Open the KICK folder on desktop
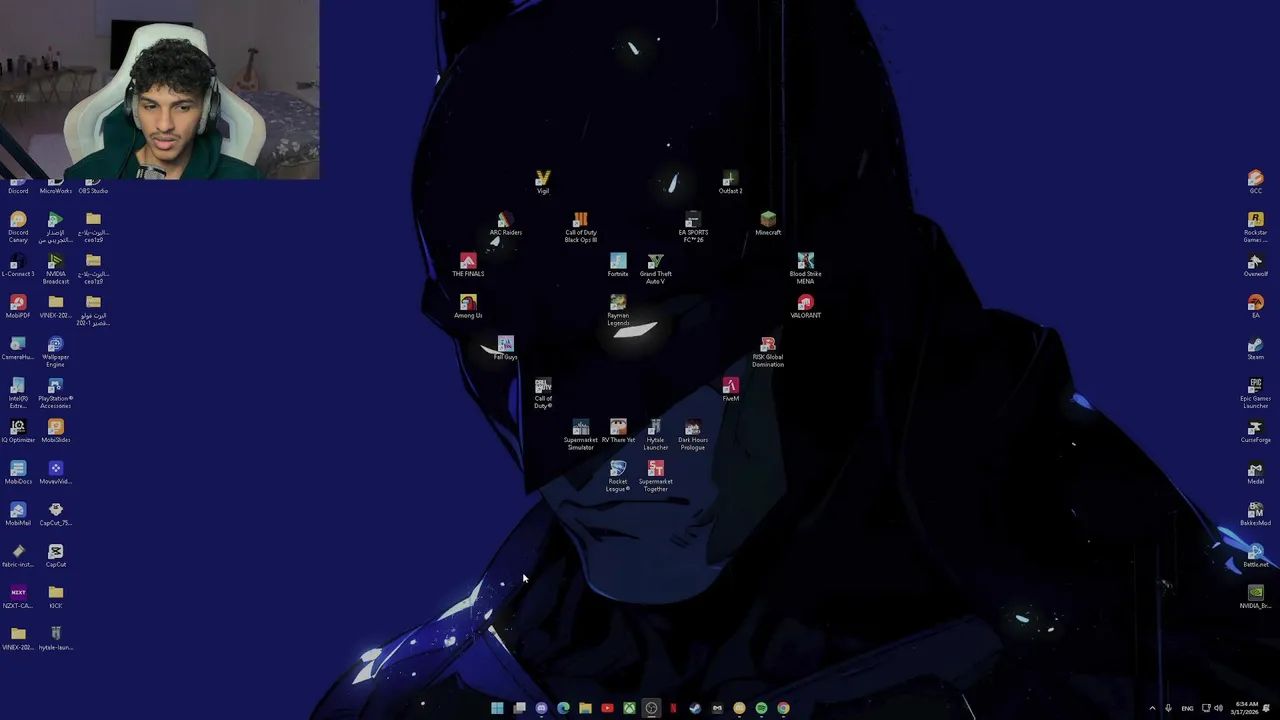This screenshot has height=720, width=1280. tap(55, 597)
